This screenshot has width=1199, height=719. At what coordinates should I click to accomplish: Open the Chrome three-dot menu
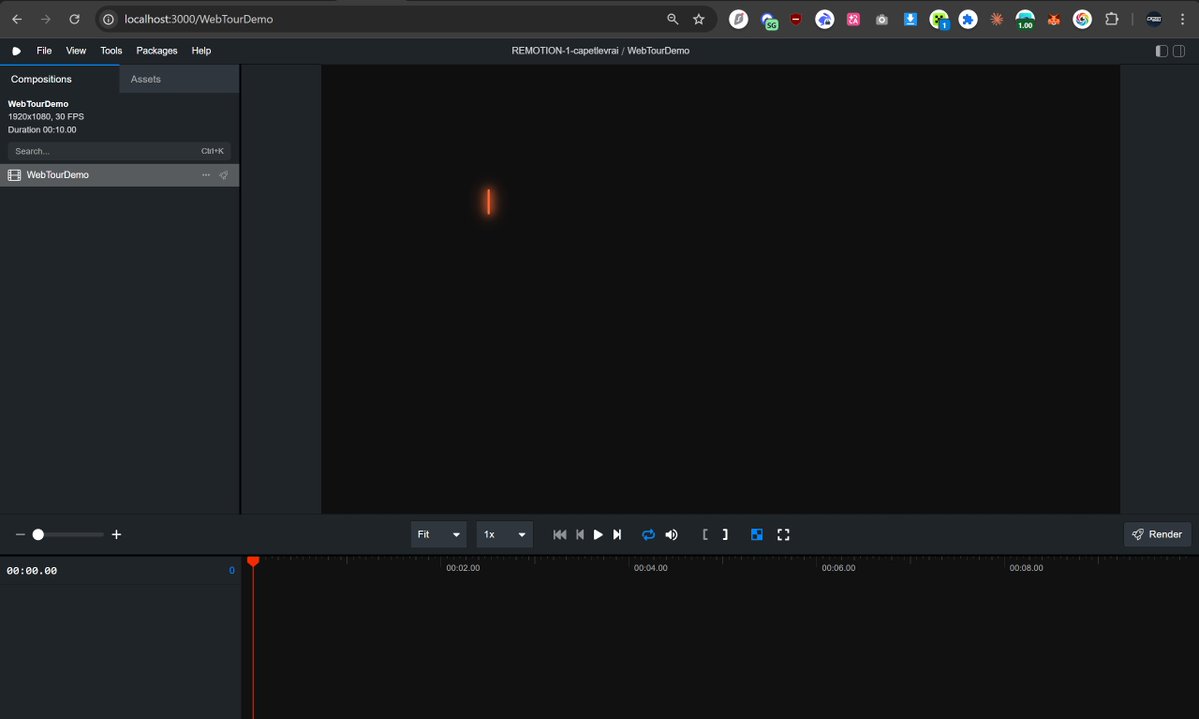tap(1182, 19)
